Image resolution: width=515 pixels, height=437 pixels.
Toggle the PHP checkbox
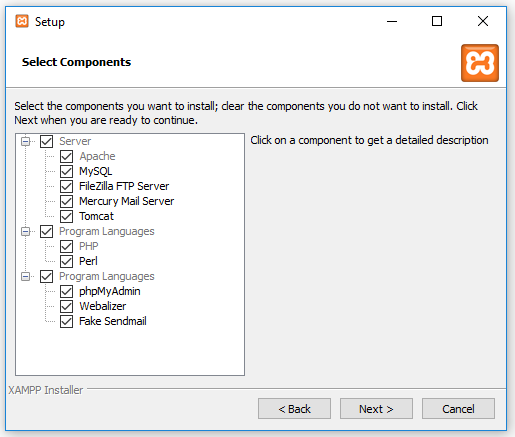click(x=66, y=246)
